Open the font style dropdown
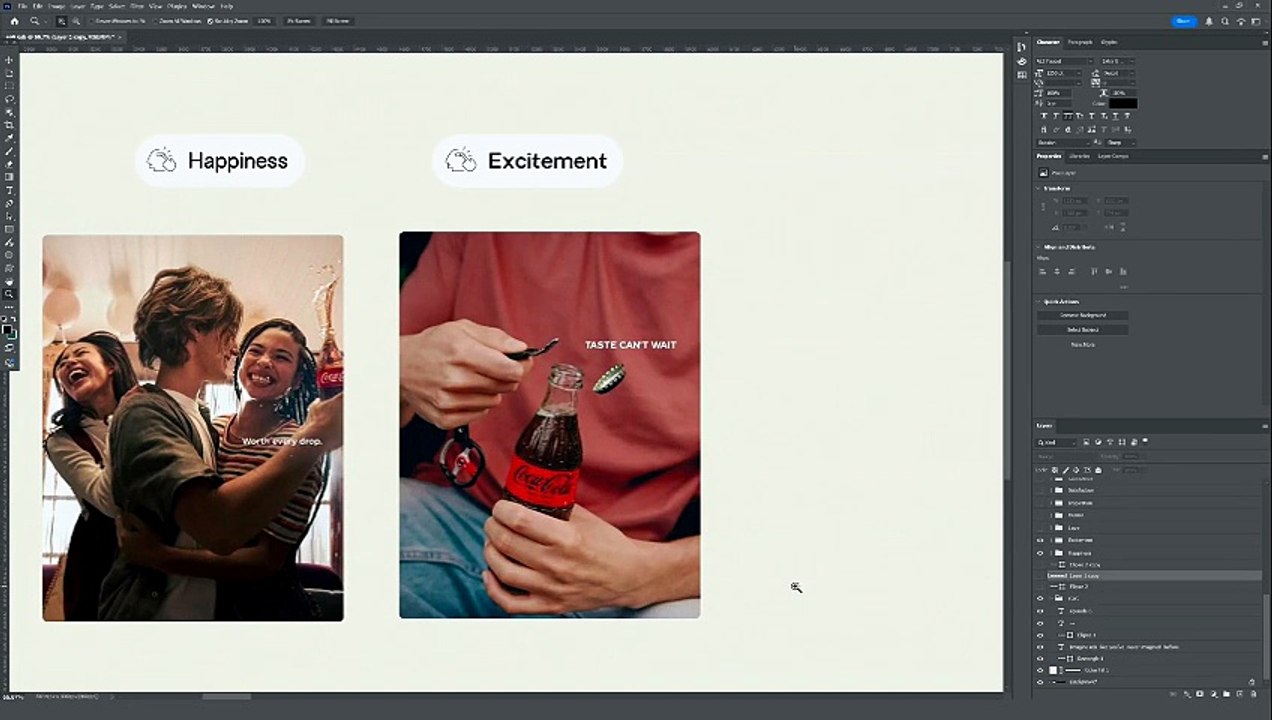The height and width of the screenshot is (720, 1272). (1118, 61)
